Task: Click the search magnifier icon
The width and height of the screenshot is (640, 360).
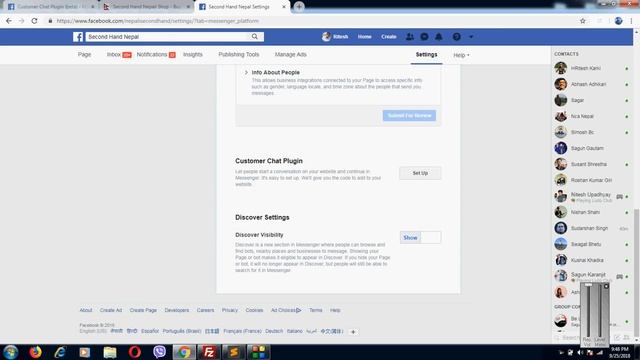Action: (255, 37)
